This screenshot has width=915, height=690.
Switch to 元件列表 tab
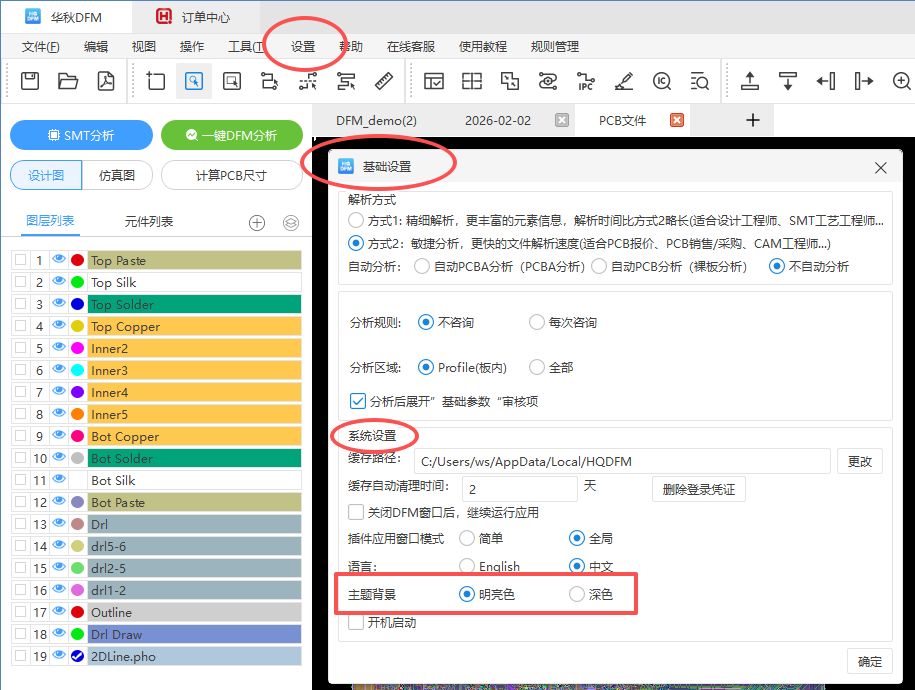coord(149,221)
